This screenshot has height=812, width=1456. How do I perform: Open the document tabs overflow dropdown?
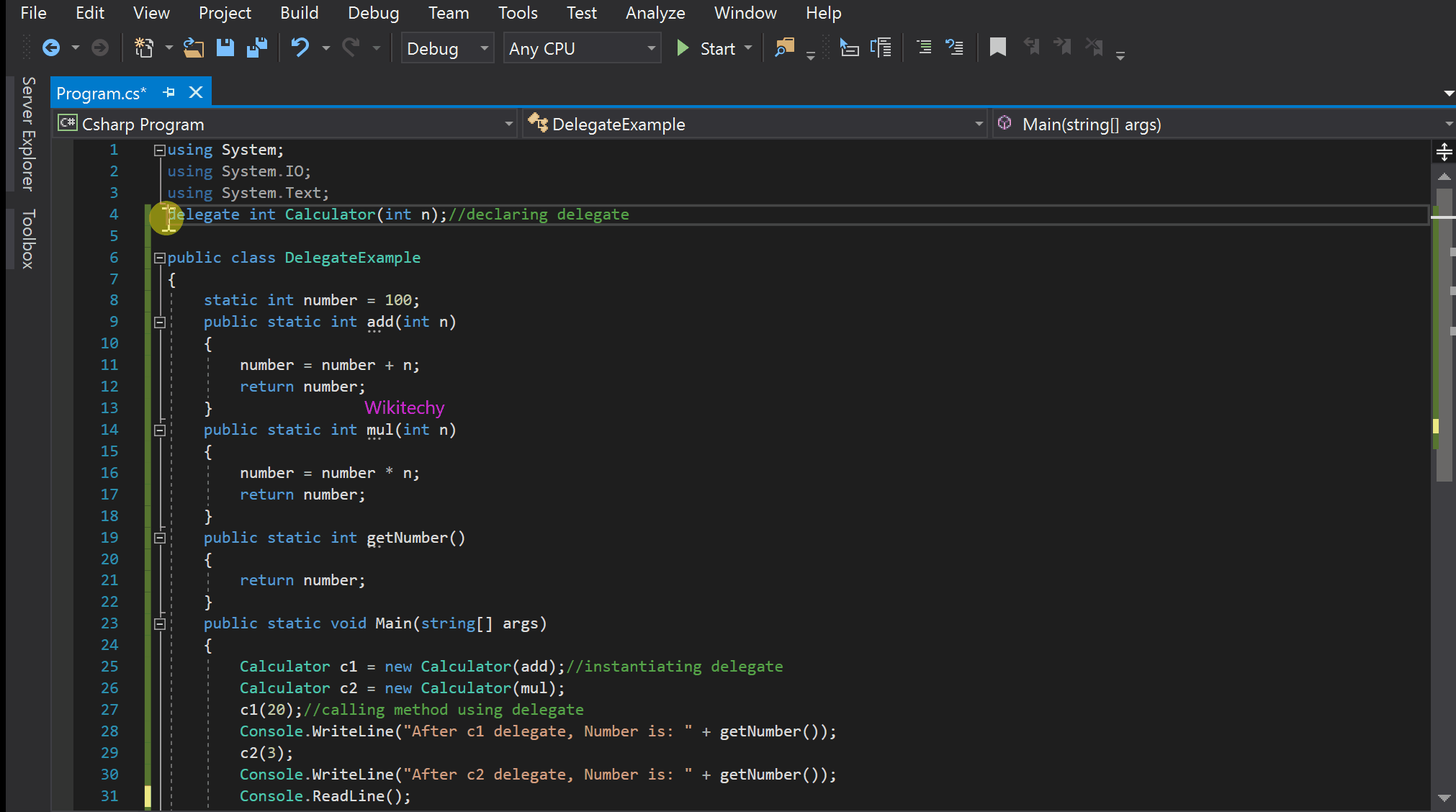pyautogui.click(x=1449, y=94)
